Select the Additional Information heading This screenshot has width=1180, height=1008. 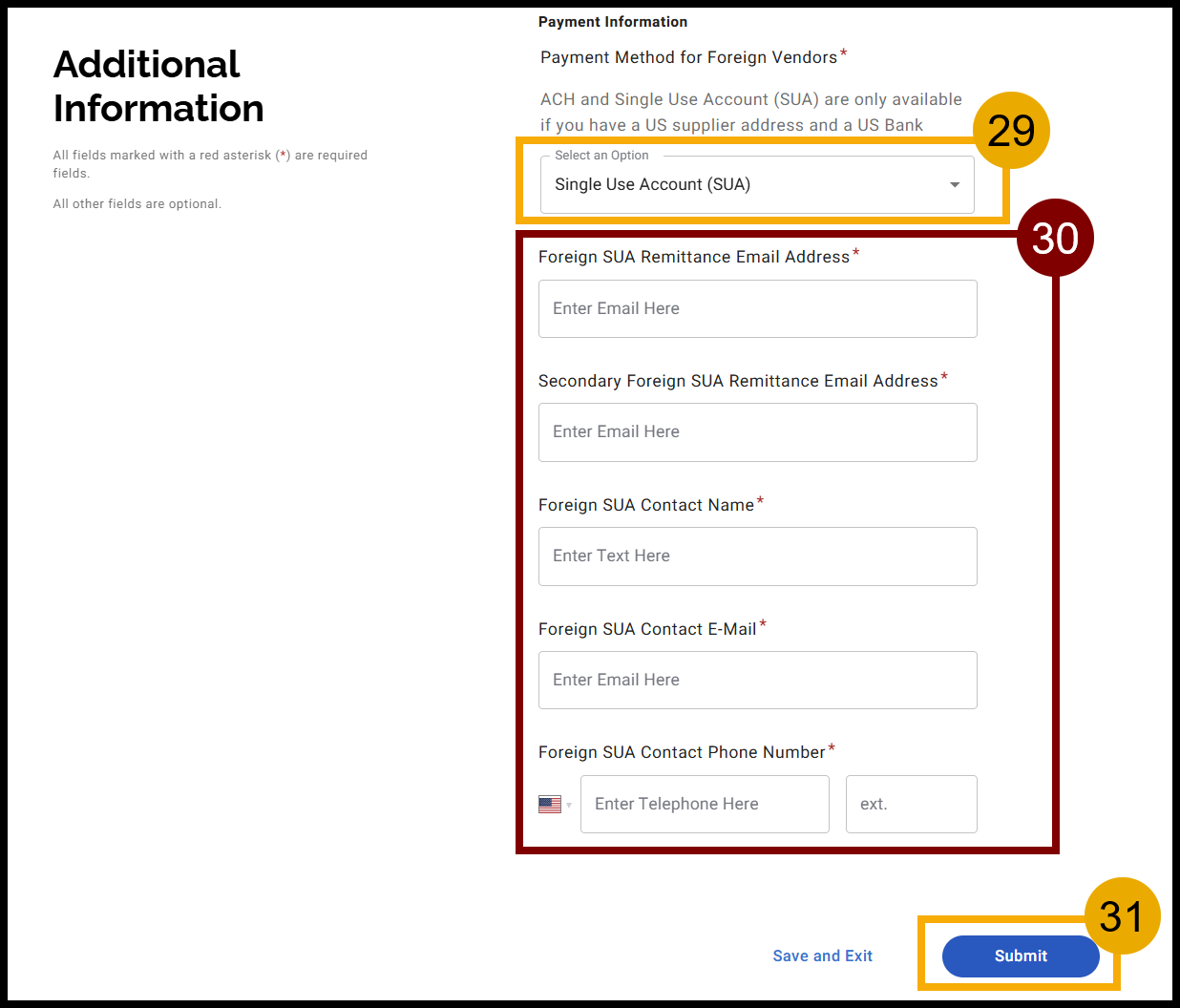(158, 86)
